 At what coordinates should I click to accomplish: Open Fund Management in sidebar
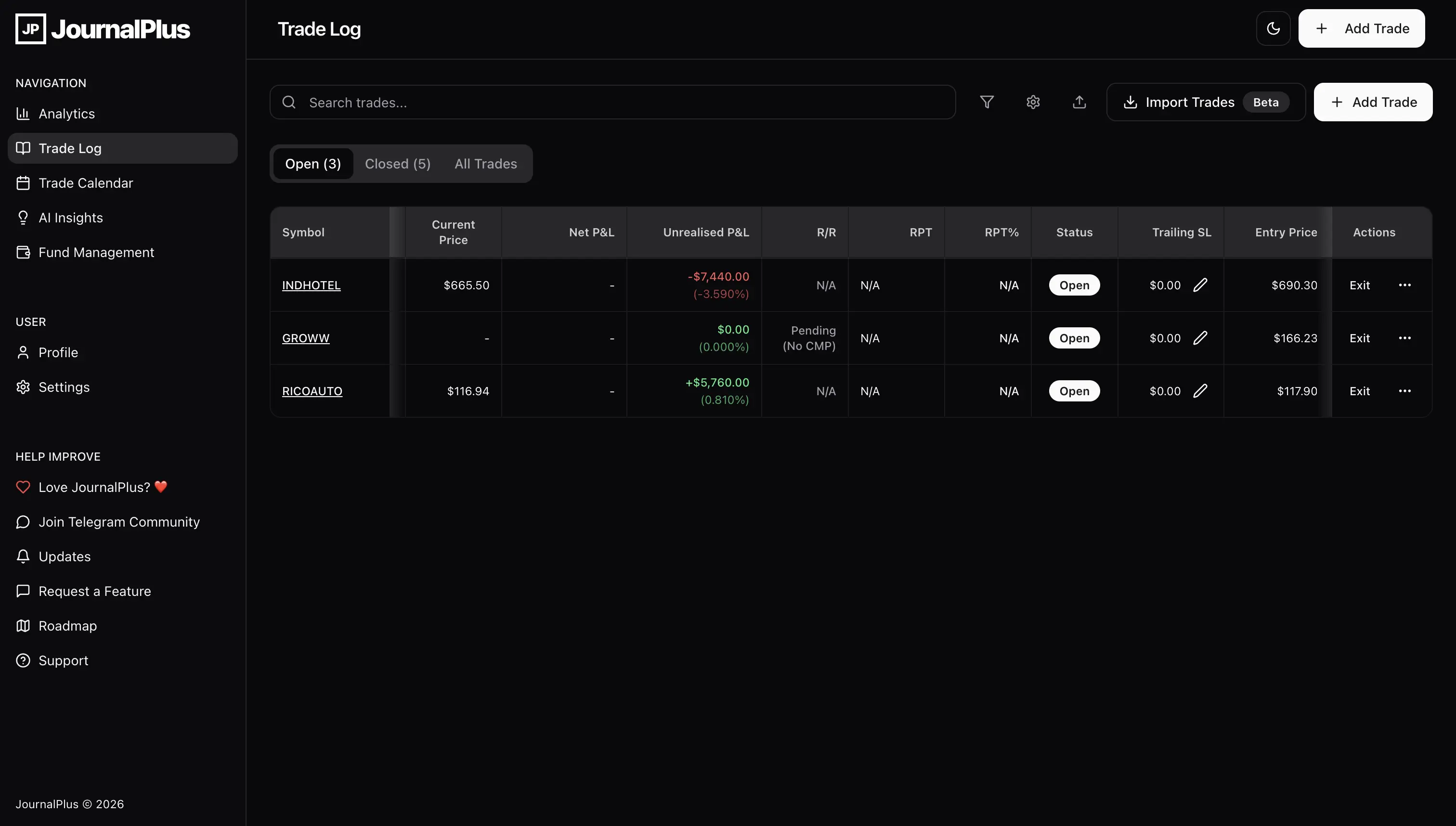[96, 252]
